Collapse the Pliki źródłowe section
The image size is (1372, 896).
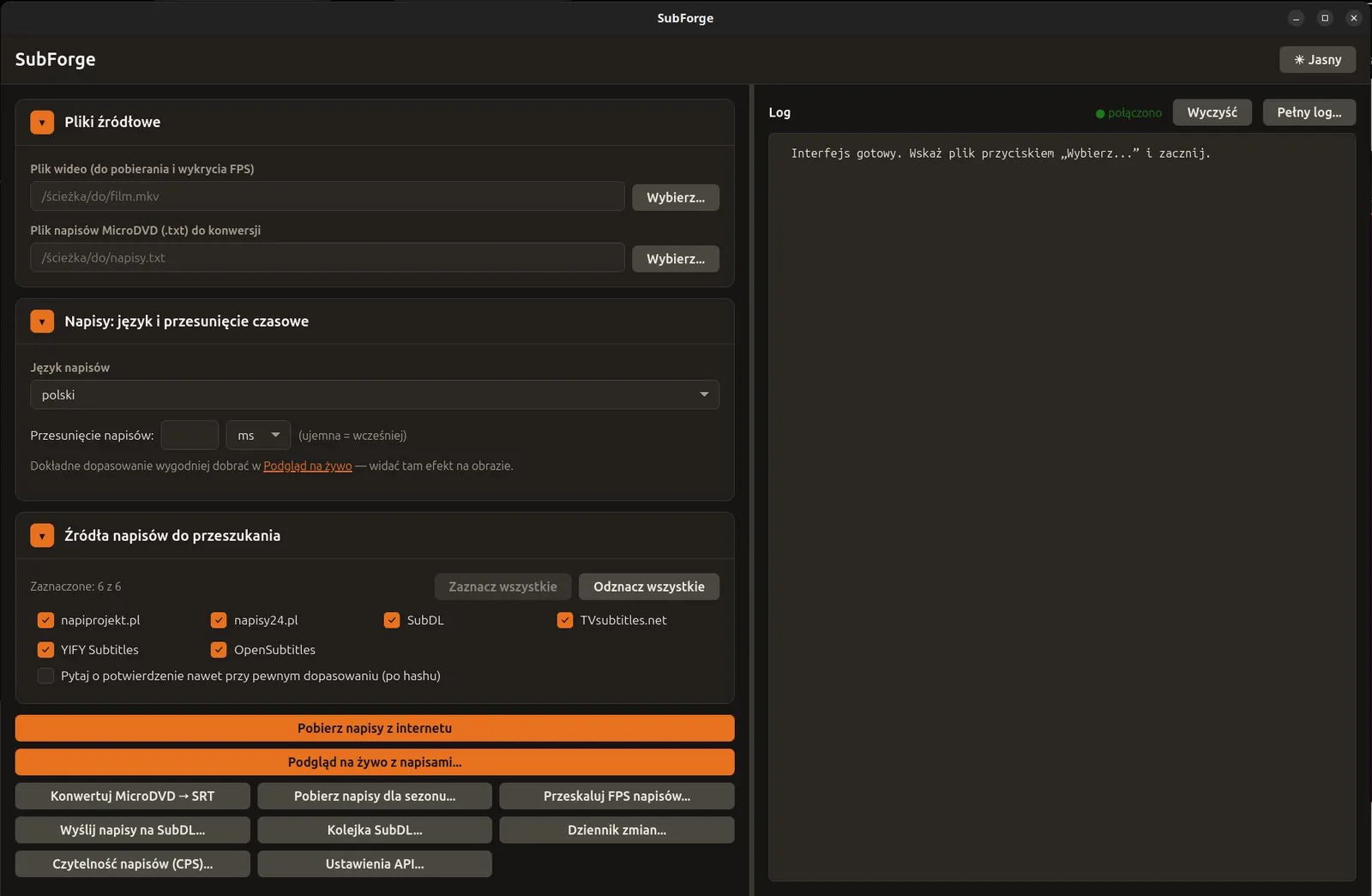coord(42,122)
